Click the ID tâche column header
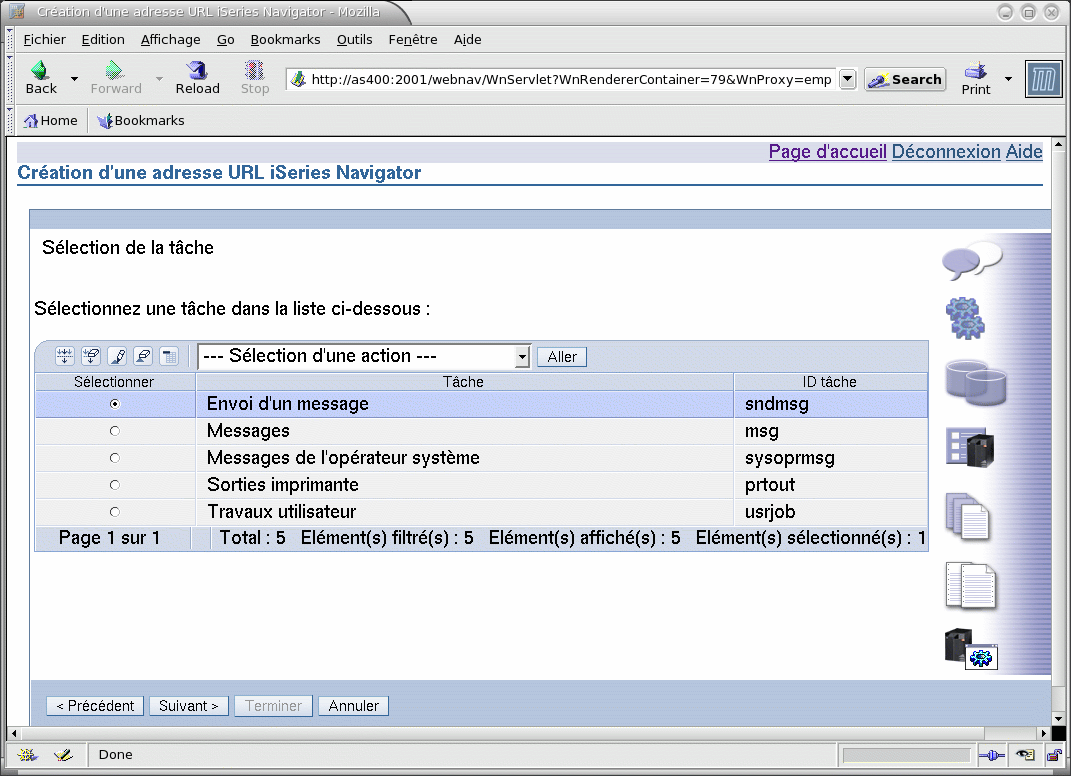1071x776 pixels. click(x=831, y=382)
